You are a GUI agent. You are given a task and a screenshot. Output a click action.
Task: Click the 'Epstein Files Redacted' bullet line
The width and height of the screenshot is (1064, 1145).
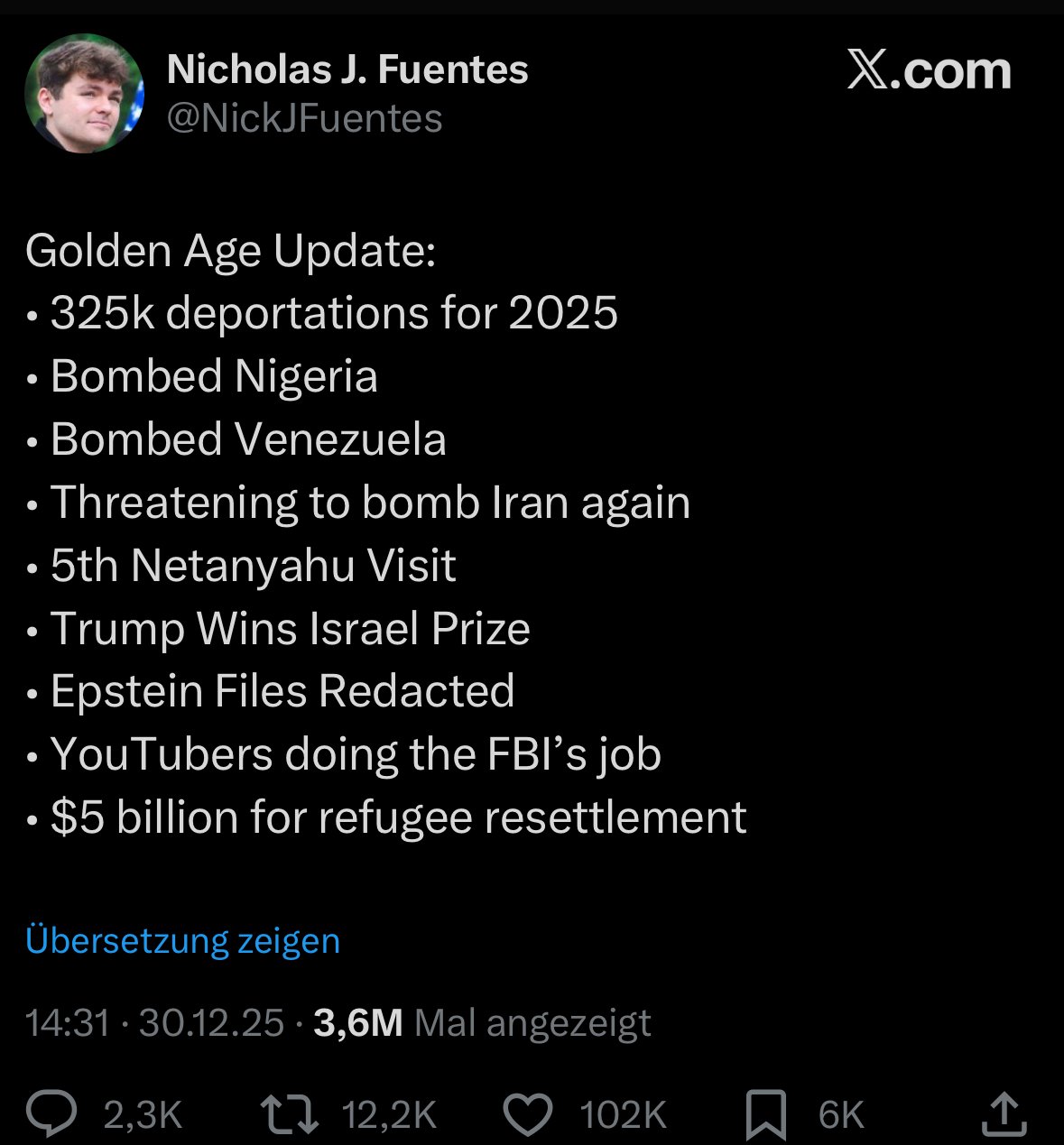click(282, 691)
